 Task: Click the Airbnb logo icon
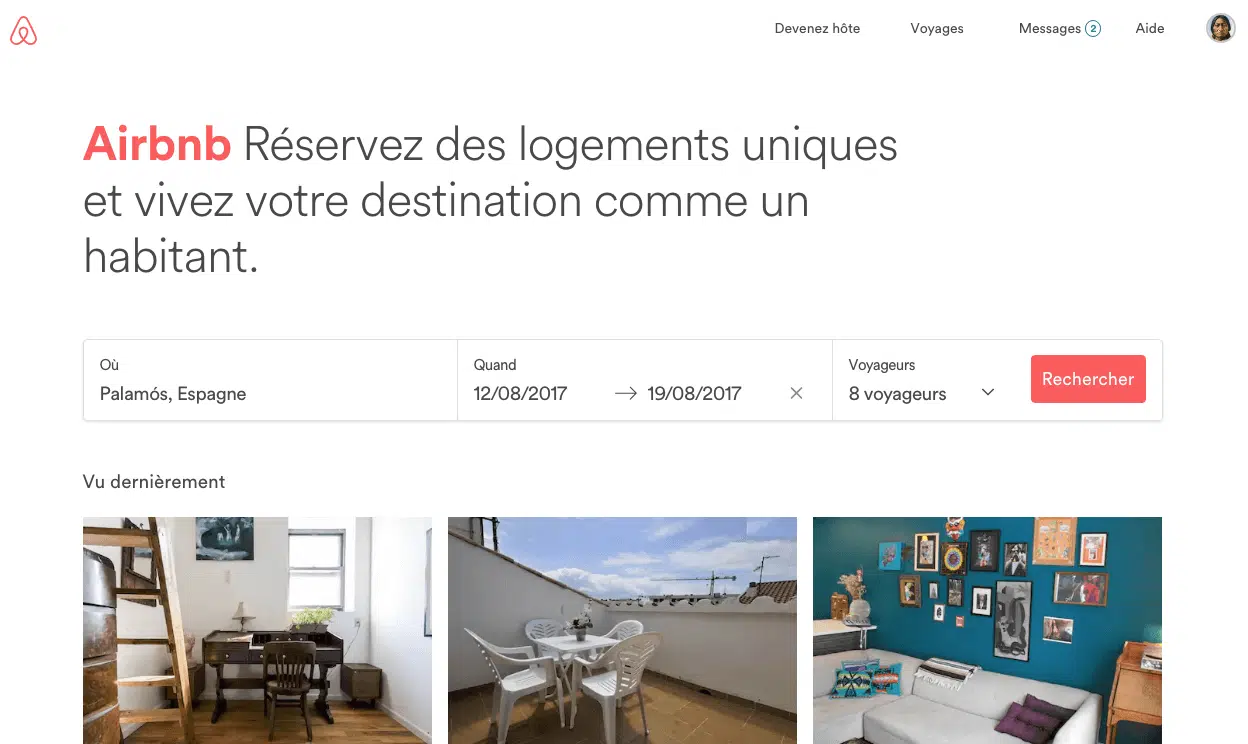pos(23,31)
